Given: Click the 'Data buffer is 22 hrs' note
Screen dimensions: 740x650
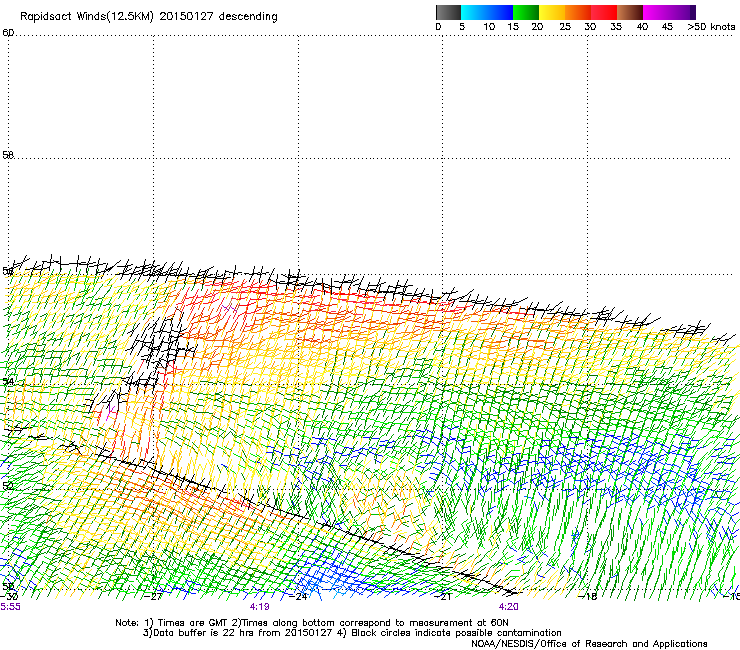Looking at the screenshot, I should coord(352,633).
